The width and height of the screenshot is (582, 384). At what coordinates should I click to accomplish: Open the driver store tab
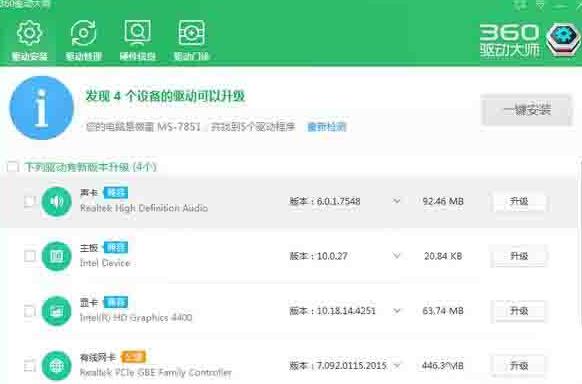192,40
